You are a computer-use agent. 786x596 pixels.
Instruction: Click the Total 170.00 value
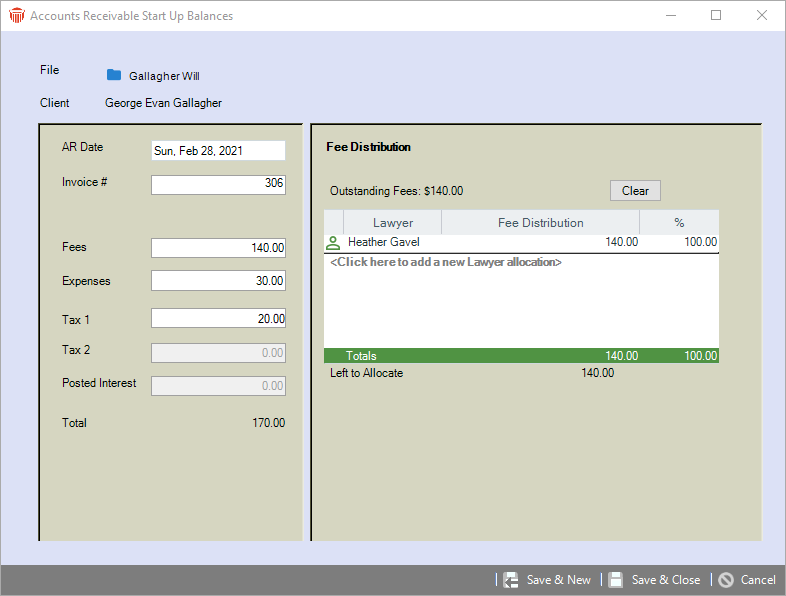click(x=269, y=423)
